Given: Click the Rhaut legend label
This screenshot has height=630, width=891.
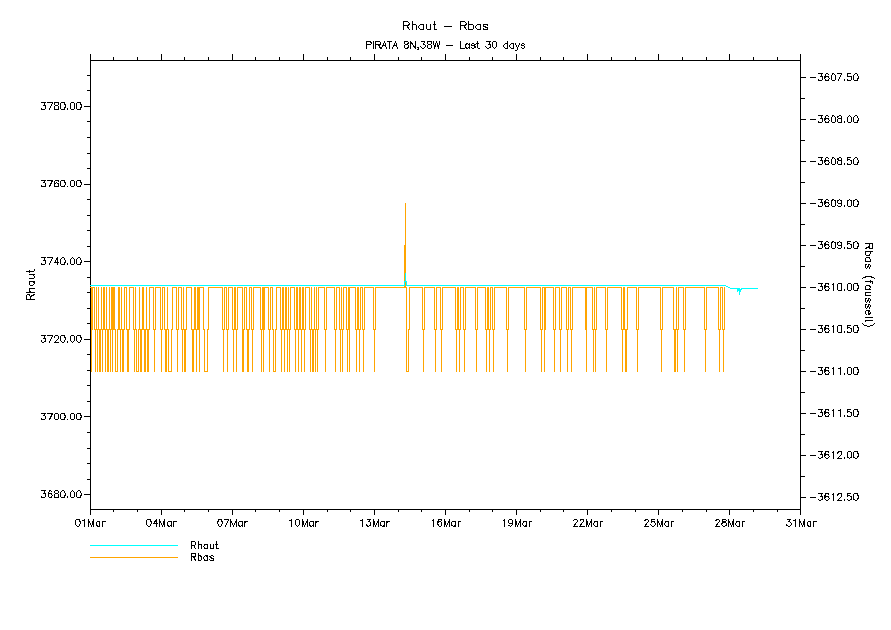Looking at the screenshot, I should pyautogui.click(x=204, y=546).
